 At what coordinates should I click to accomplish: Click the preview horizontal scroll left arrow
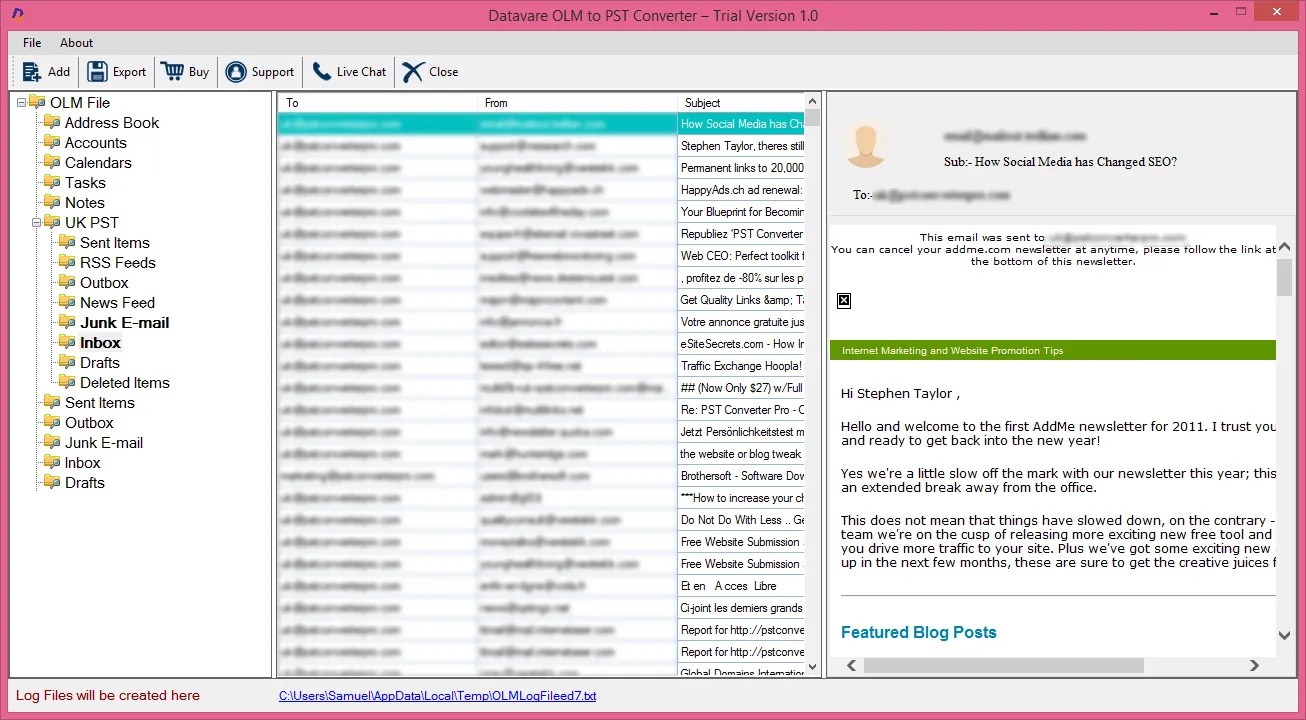click(852, 665)
